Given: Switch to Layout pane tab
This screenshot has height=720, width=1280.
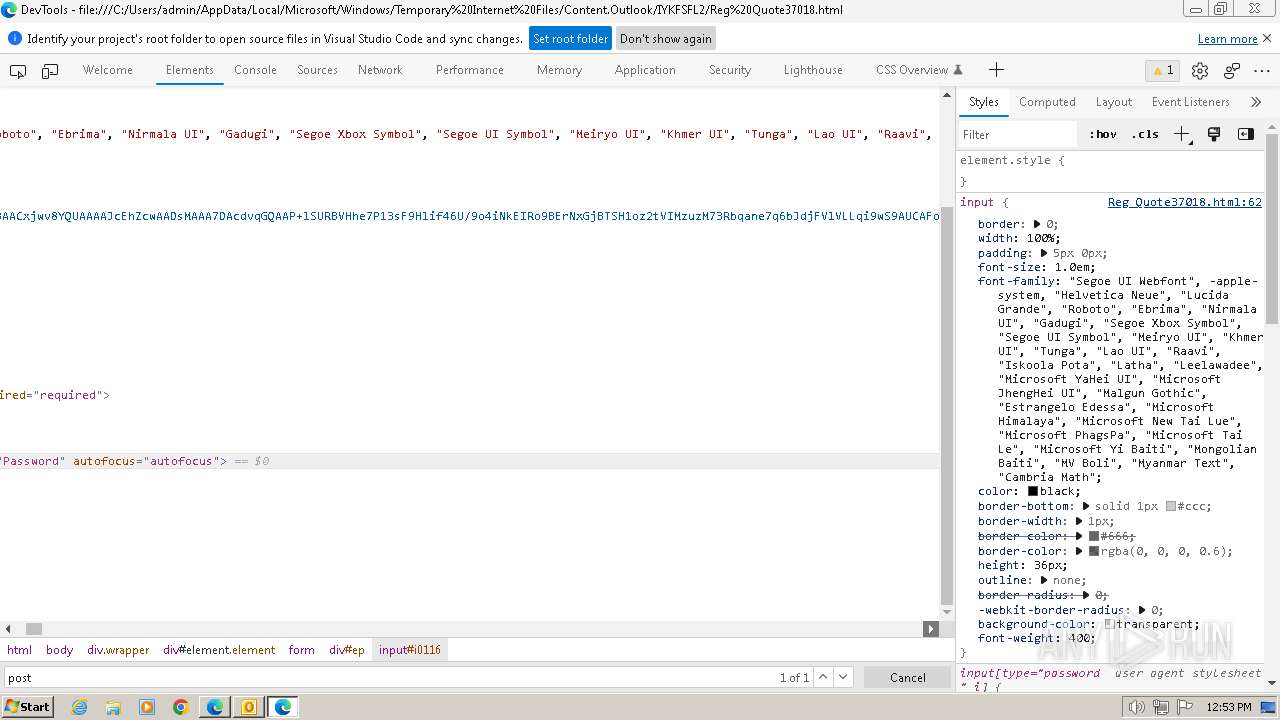Looking at the screenshot, I should tap(1113, 102).
